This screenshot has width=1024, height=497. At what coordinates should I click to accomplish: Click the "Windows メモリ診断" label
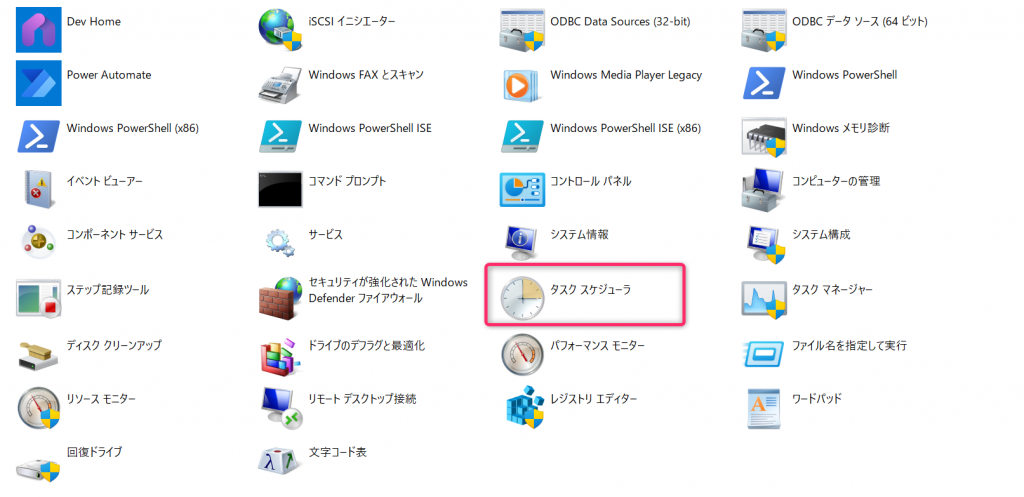click(840, 128)
